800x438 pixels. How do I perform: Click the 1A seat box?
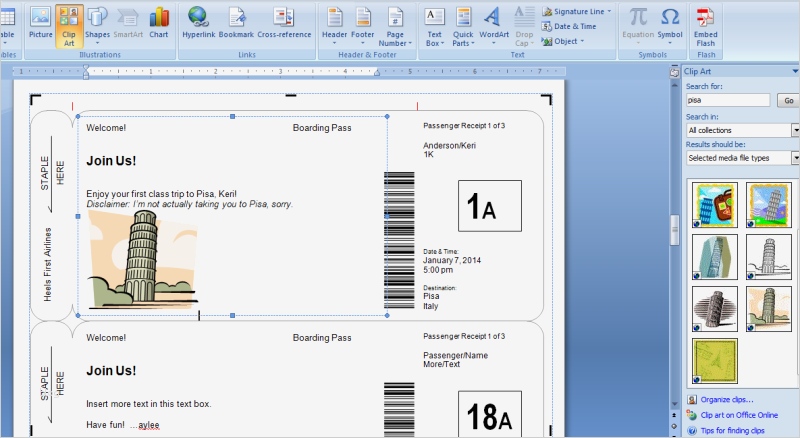[490, 206]
